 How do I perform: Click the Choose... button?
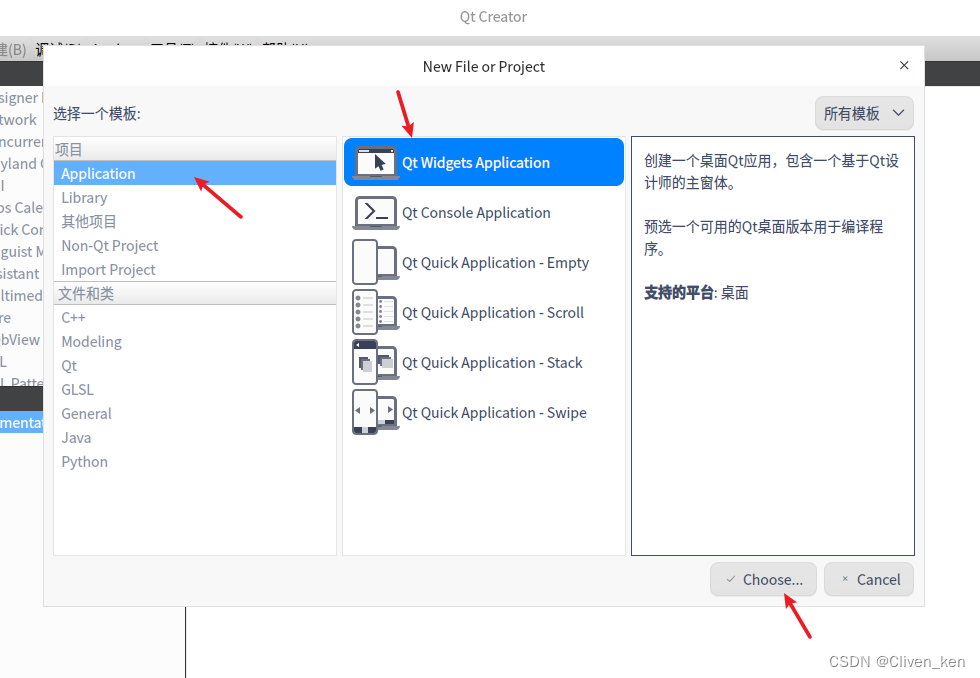point(763,579)
